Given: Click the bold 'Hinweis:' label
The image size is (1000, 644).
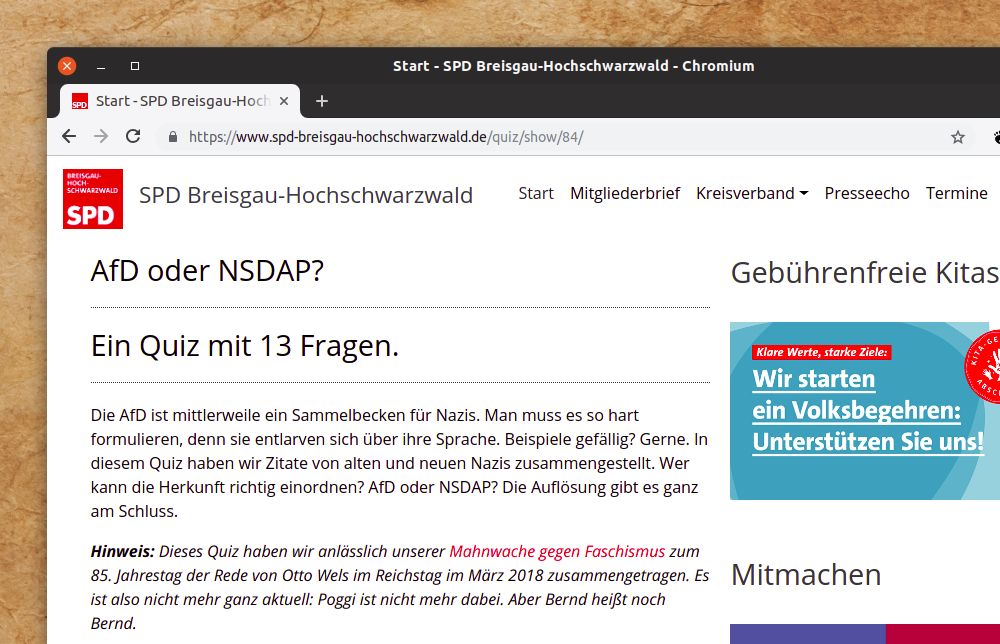Looking at the screenshot, I should coord(122,552).
